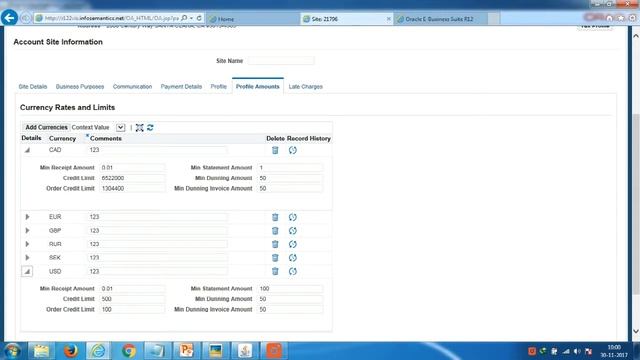Switch to the Communication tab
The width and height of the screenshot is (640, 360).
click(x=132, y=87)
